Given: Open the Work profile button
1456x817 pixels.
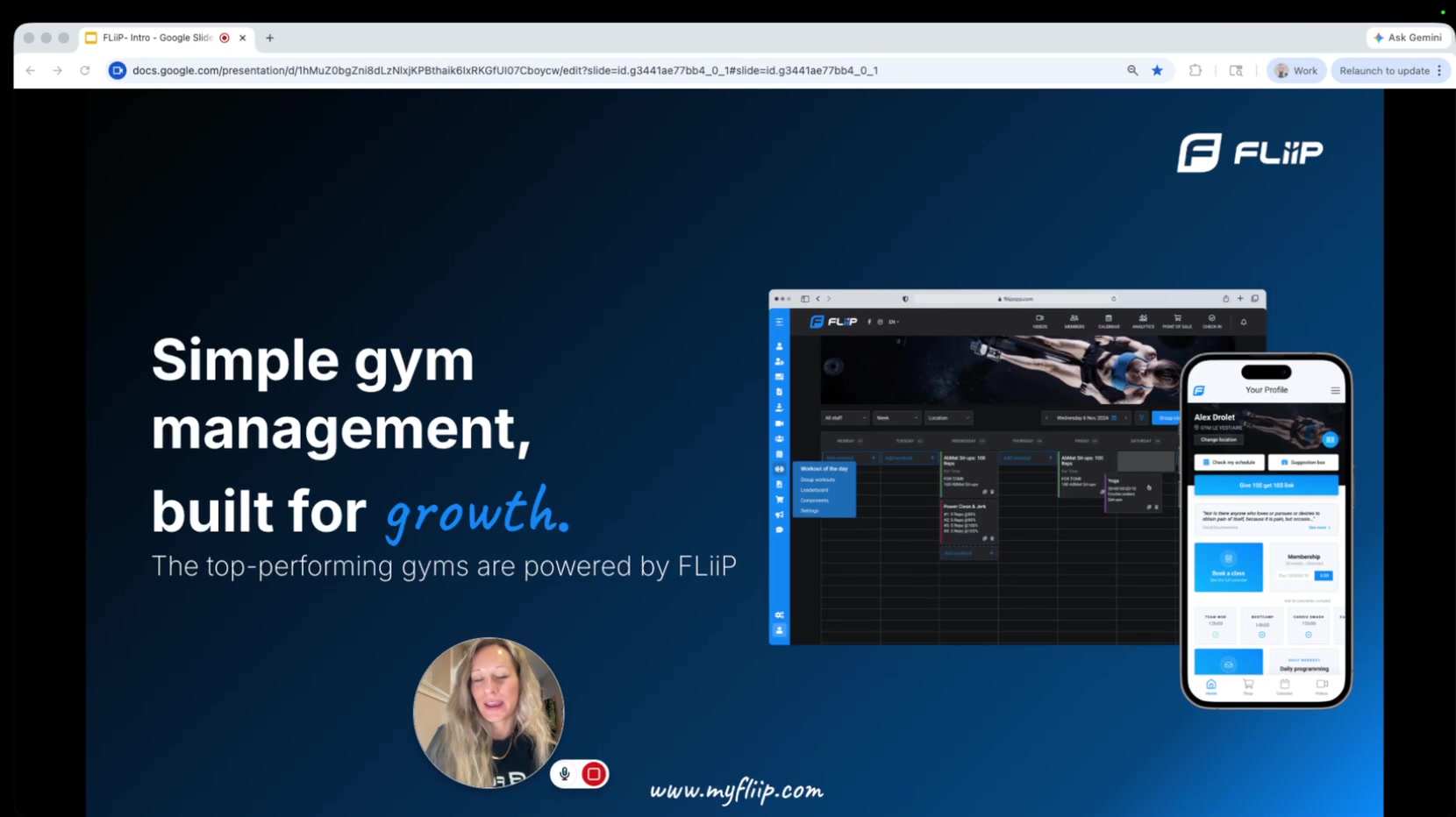Looking at the screenshot, I should (1296, 70).
